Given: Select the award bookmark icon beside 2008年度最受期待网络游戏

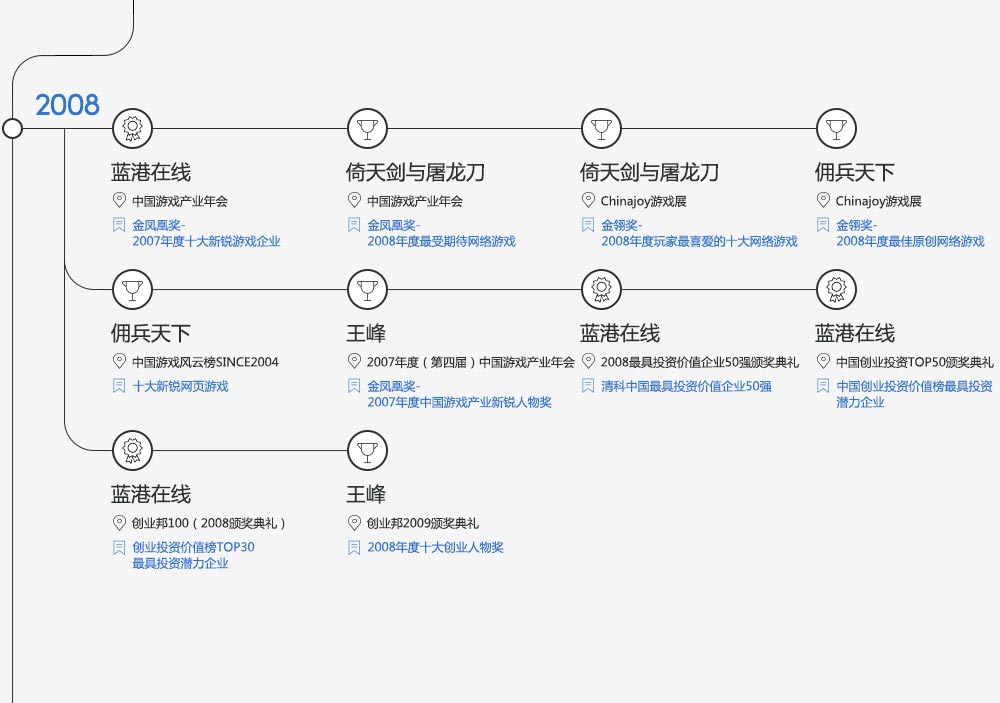Looking at the screenshot, I should point(354,225).
